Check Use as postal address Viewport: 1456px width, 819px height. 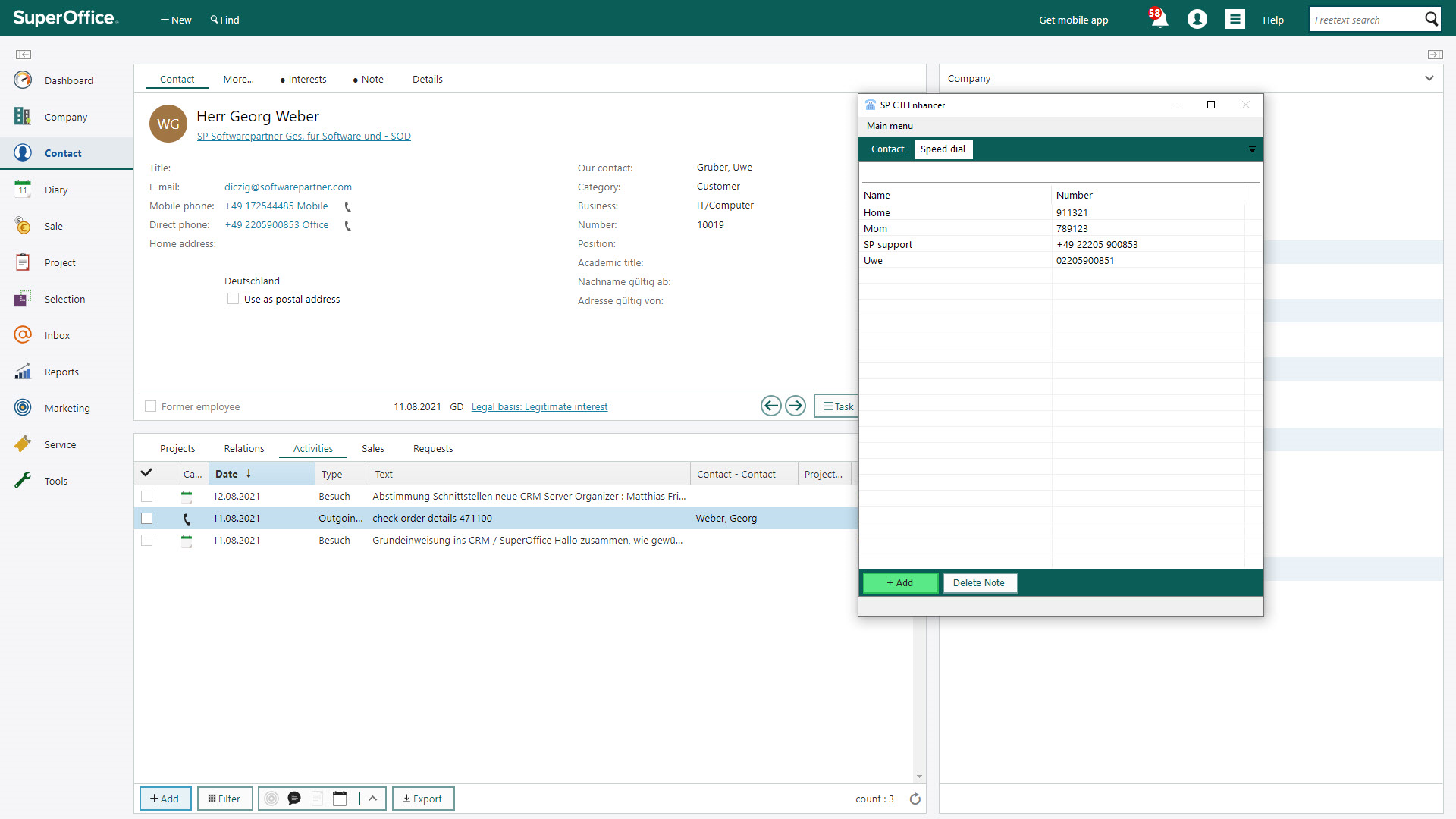tap(233, 299)
